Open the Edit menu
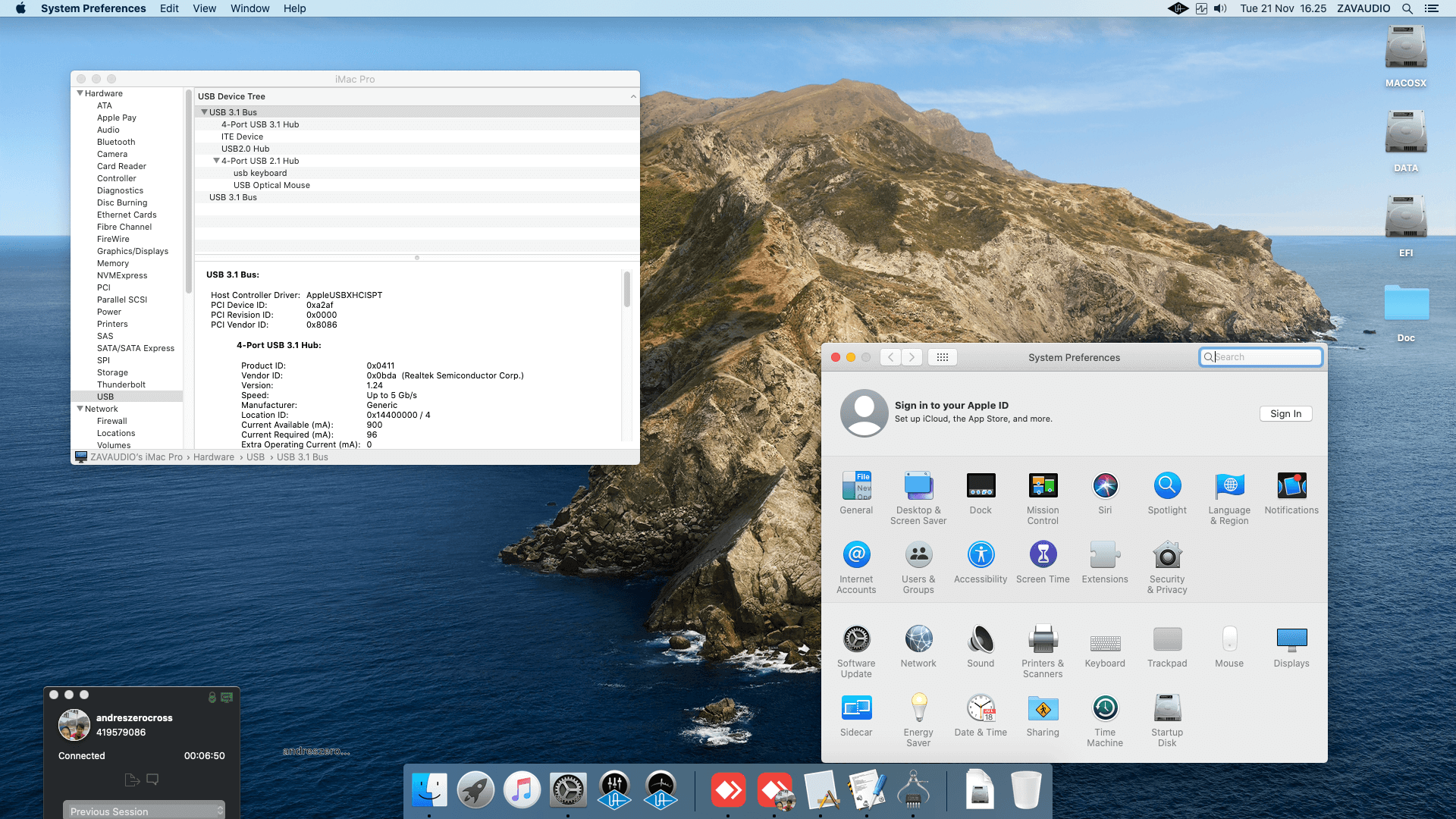This screenshot has height=819, width=1456. click(169, 8)
